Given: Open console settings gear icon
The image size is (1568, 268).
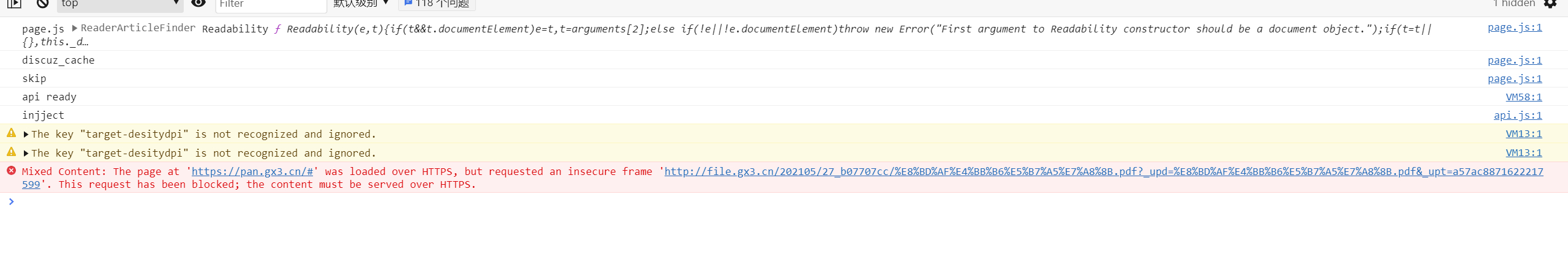Looking at the screenshot, I should tap(1550, 4).
